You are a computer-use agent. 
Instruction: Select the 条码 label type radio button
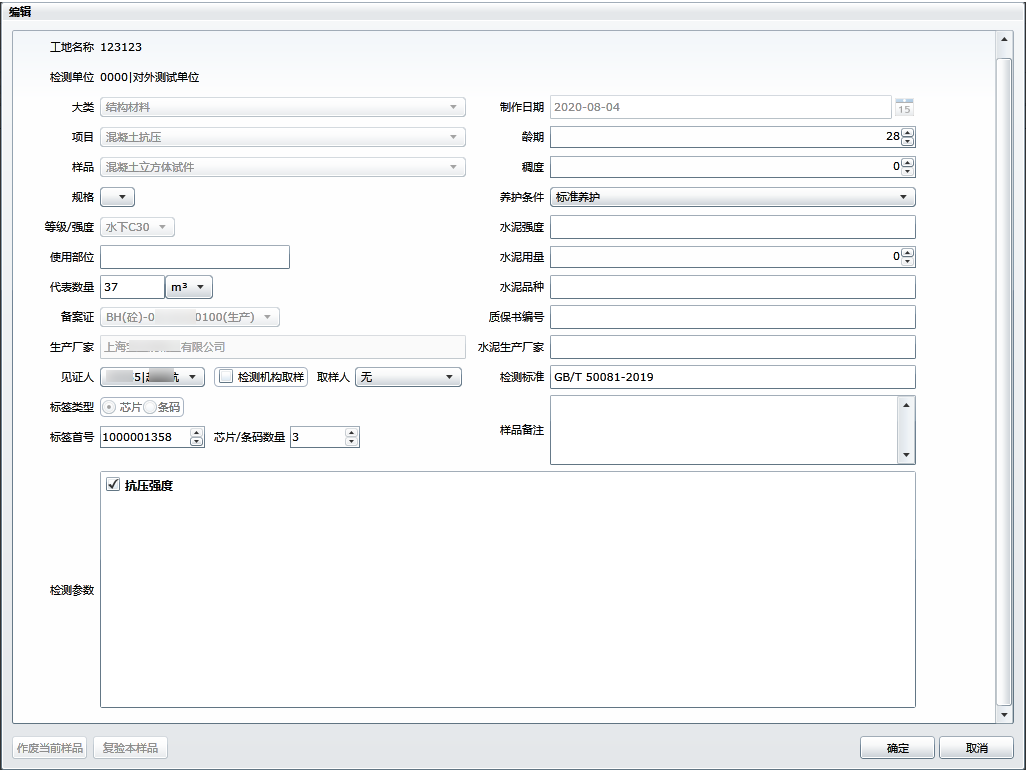(x=151, y=407)
